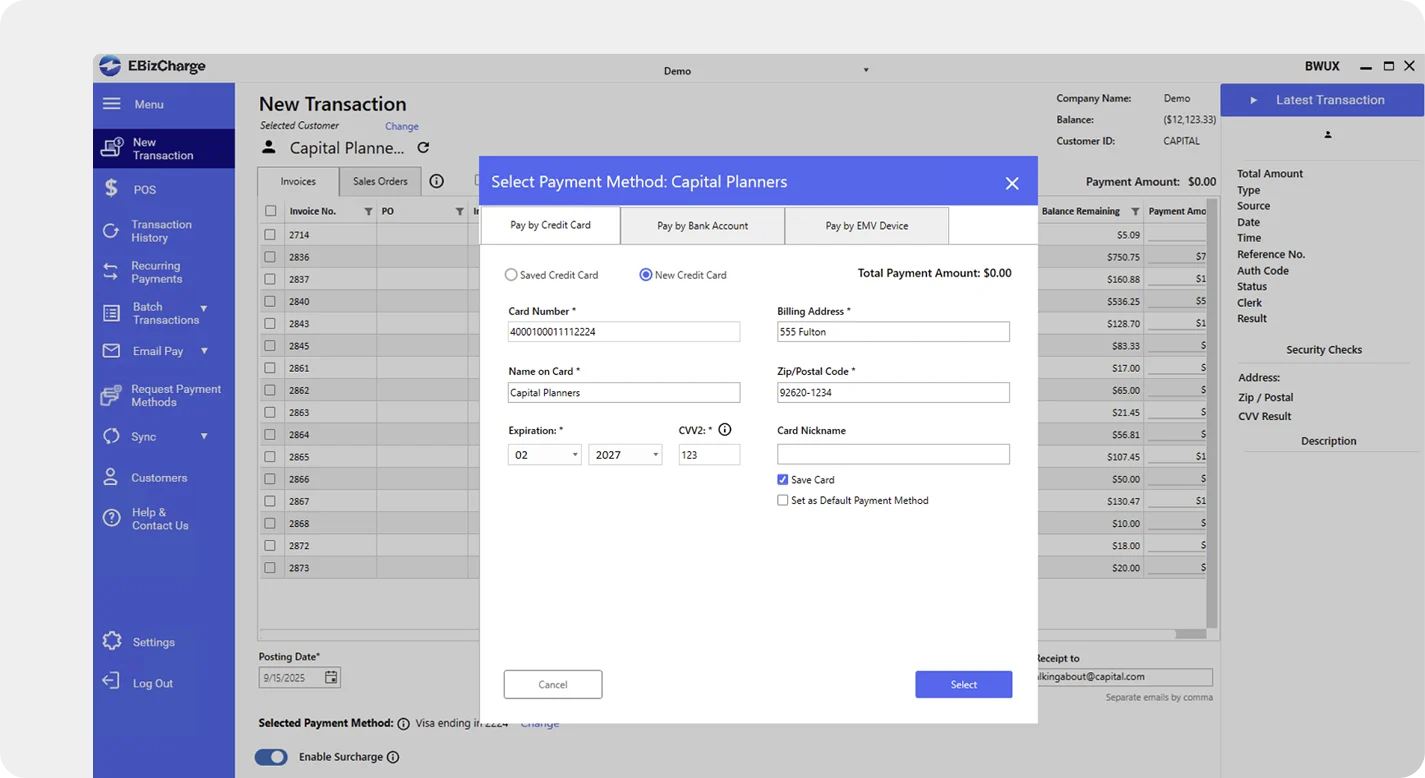Click the Customers person icon

pos(111,477)
